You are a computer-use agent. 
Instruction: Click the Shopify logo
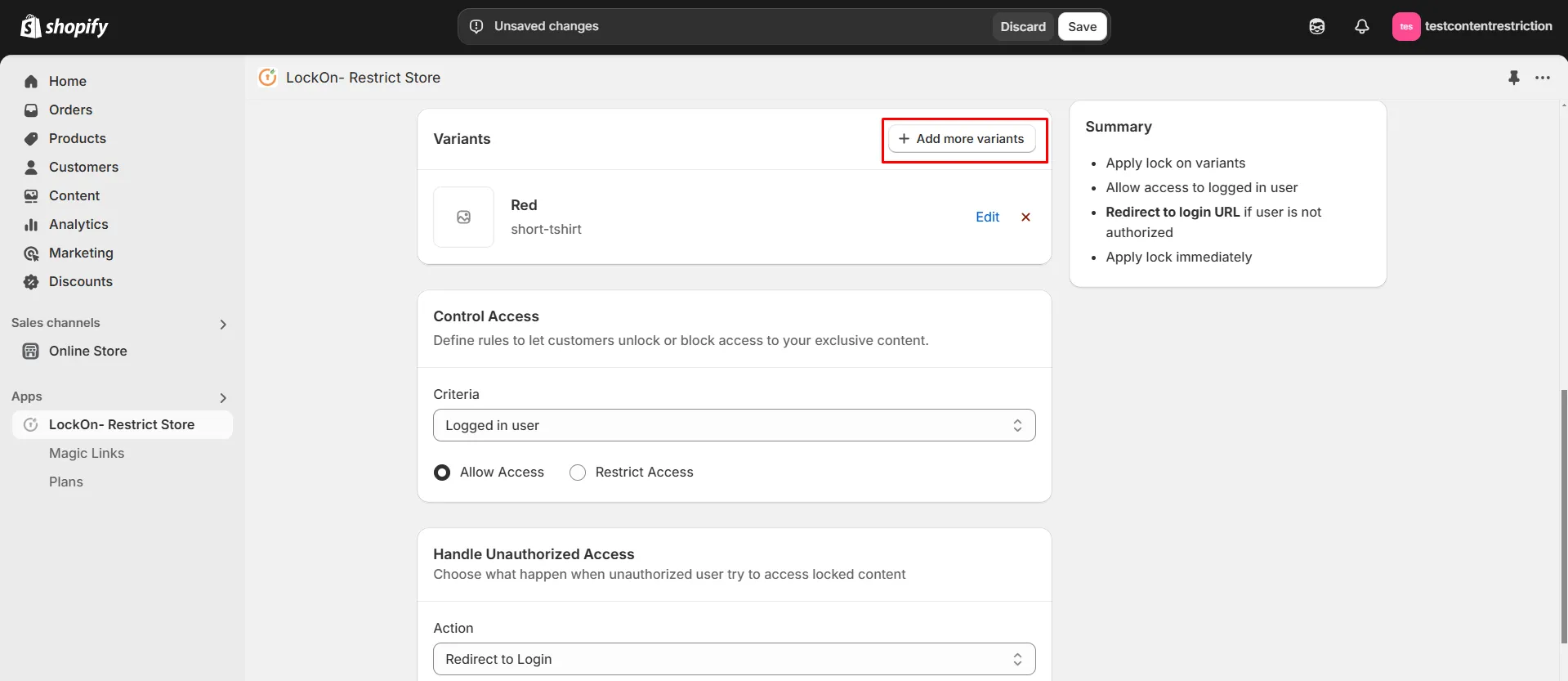[64, 26]
